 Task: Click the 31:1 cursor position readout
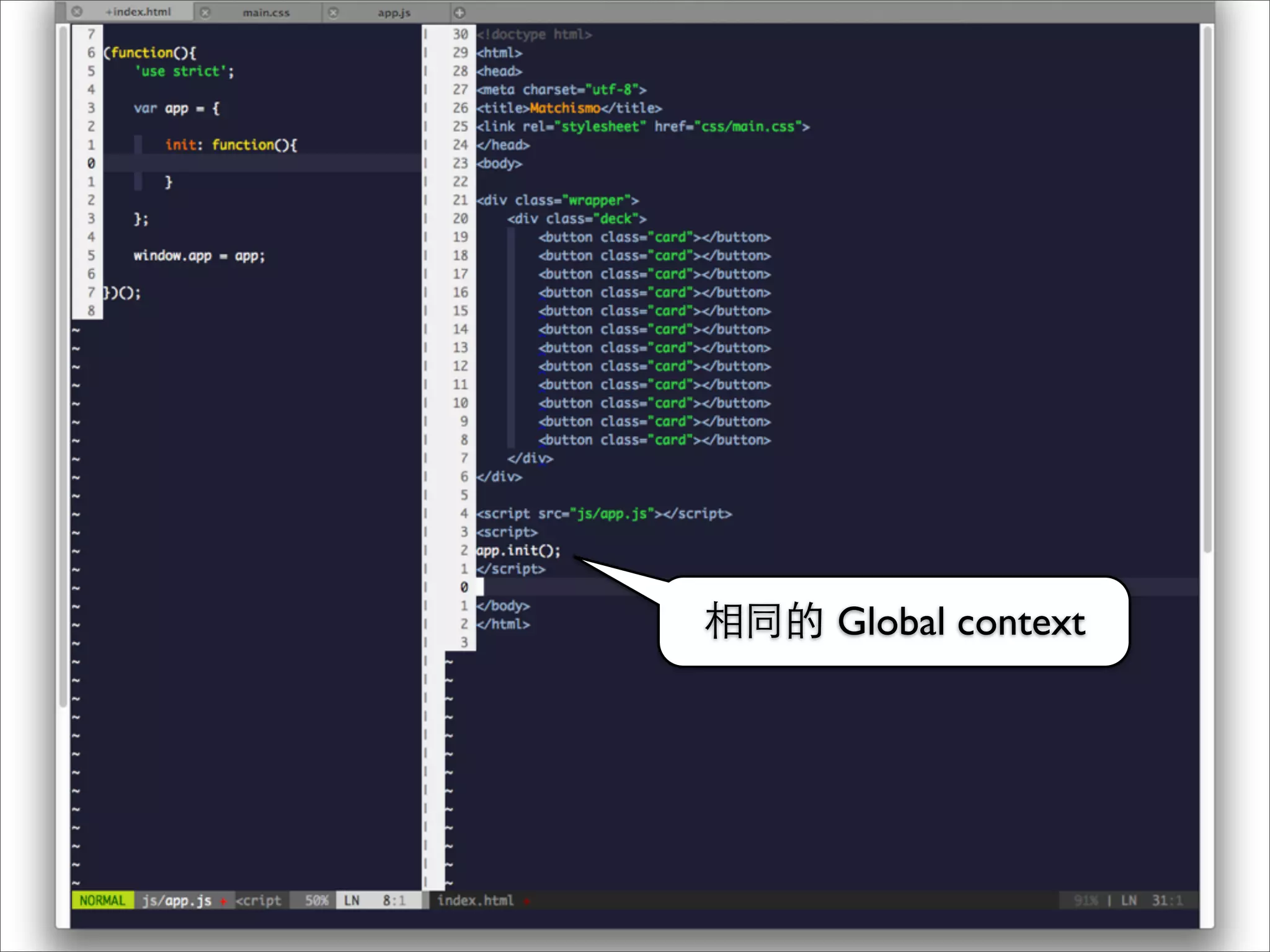[1167, 901]
